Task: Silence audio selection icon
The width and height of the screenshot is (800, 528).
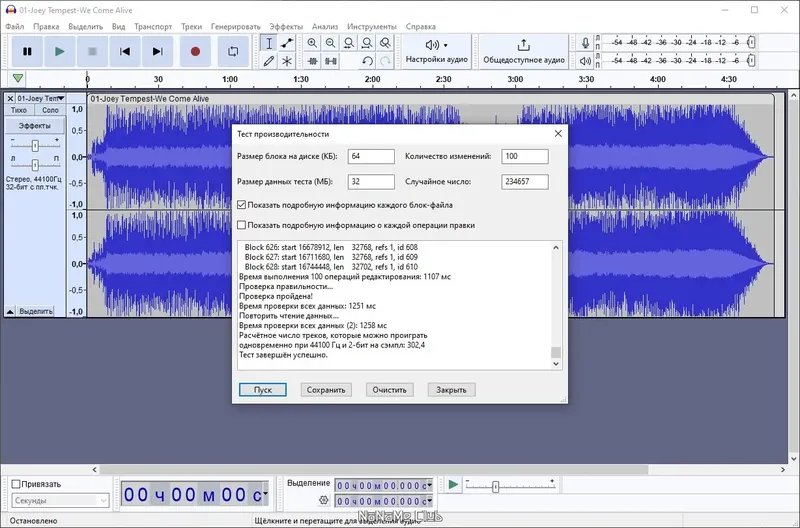Action: point(331,61)
